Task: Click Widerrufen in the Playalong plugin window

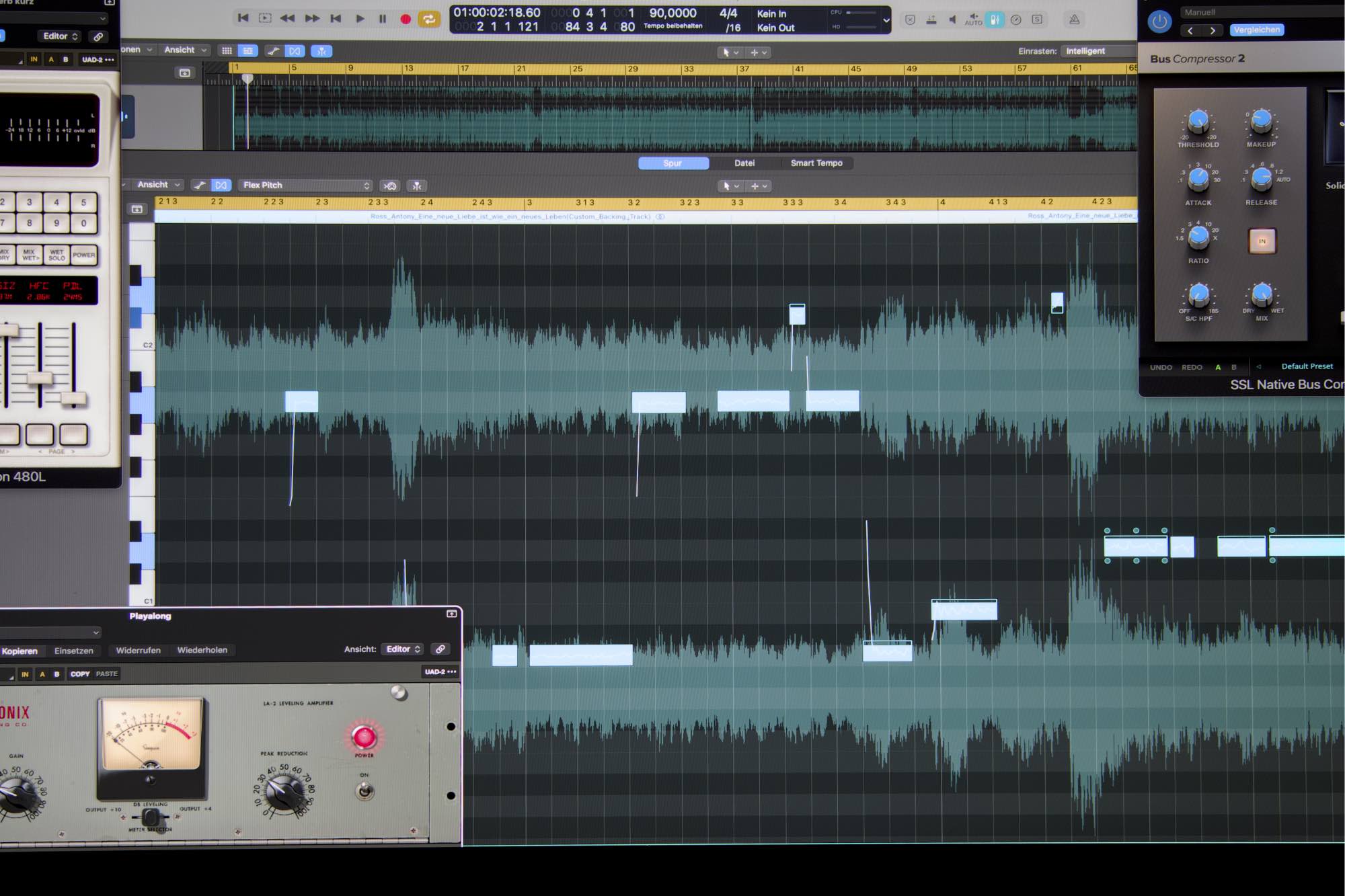Action: (138, 650)
